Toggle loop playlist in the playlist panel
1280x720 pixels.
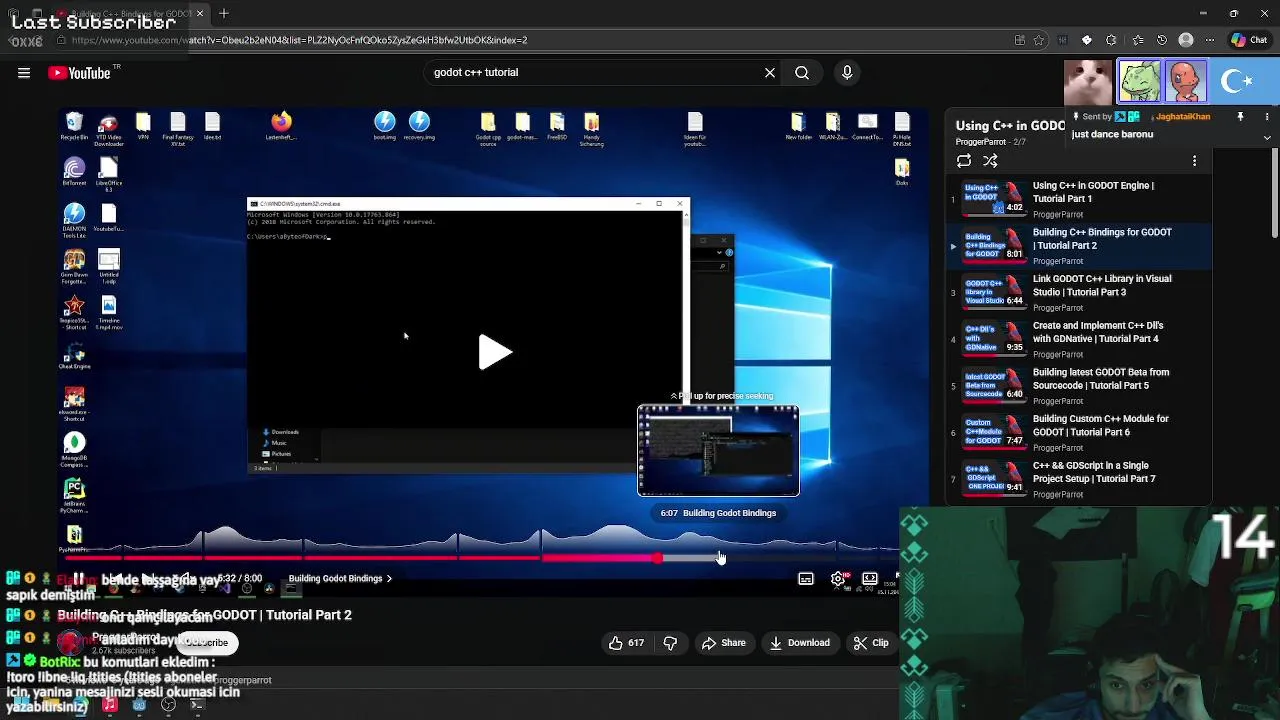(964, 161)
